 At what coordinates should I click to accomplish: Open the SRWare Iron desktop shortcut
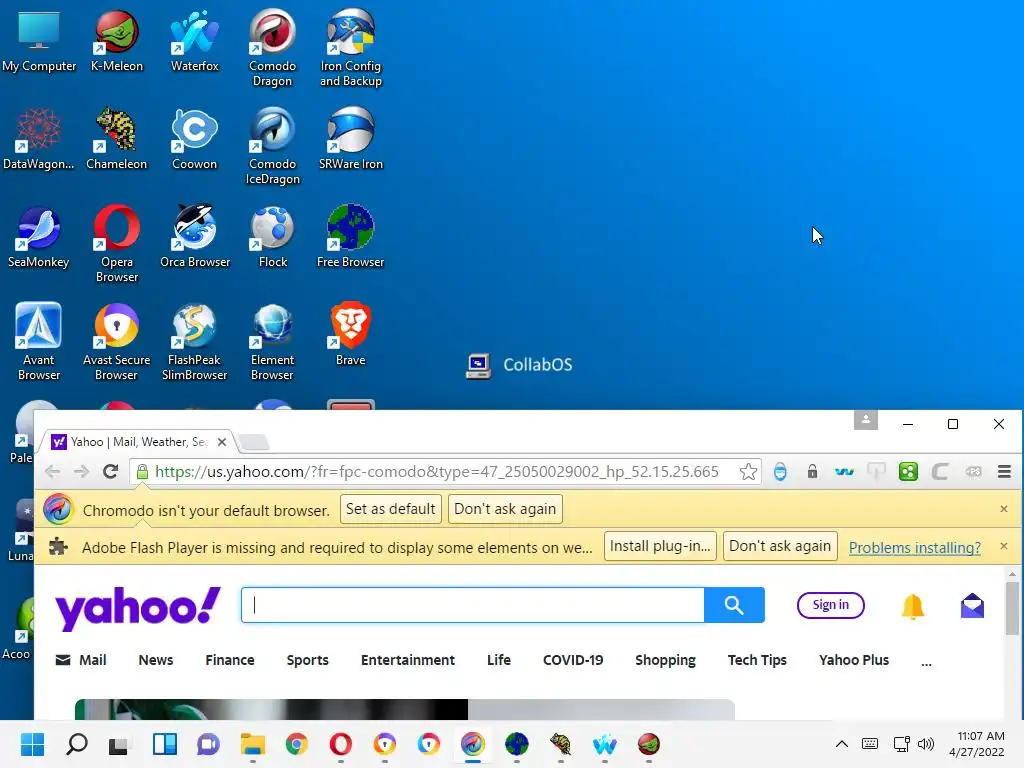tap(351, 138)
